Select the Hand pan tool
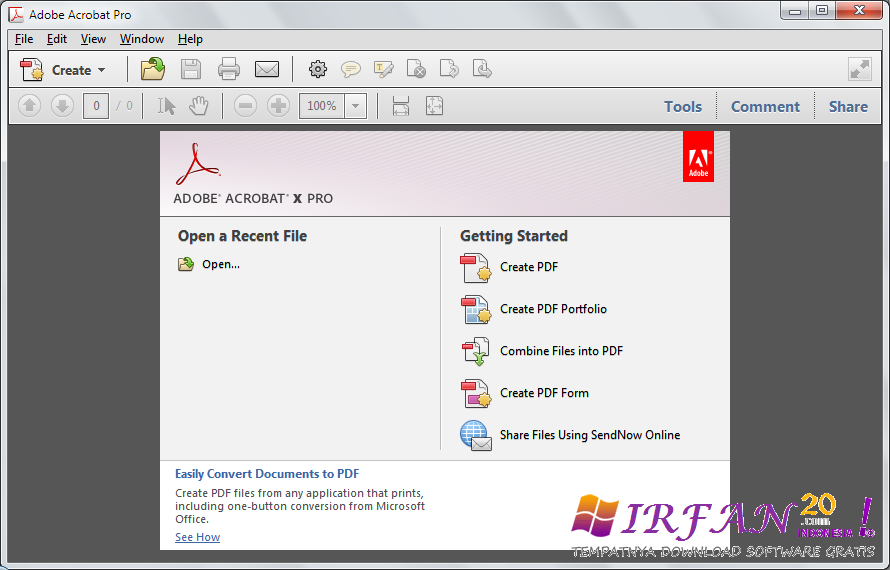This screenshot has width=890, height=570. click(x=199, y=106)
